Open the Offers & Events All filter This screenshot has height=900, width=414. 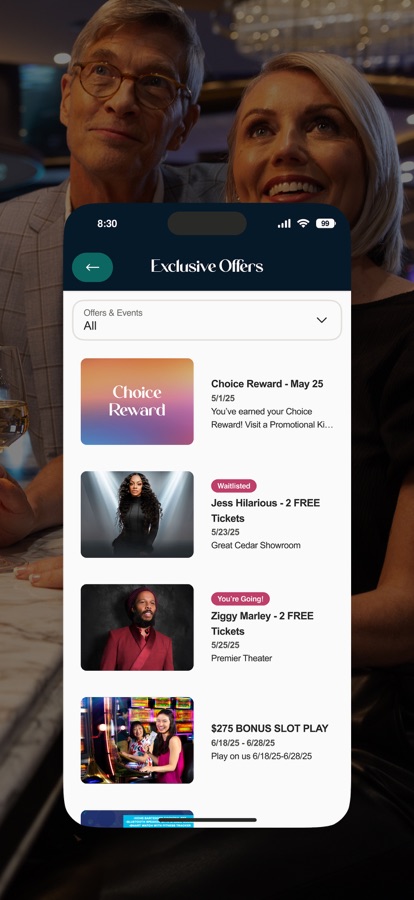pyautogui.click(x=207, y=320)
